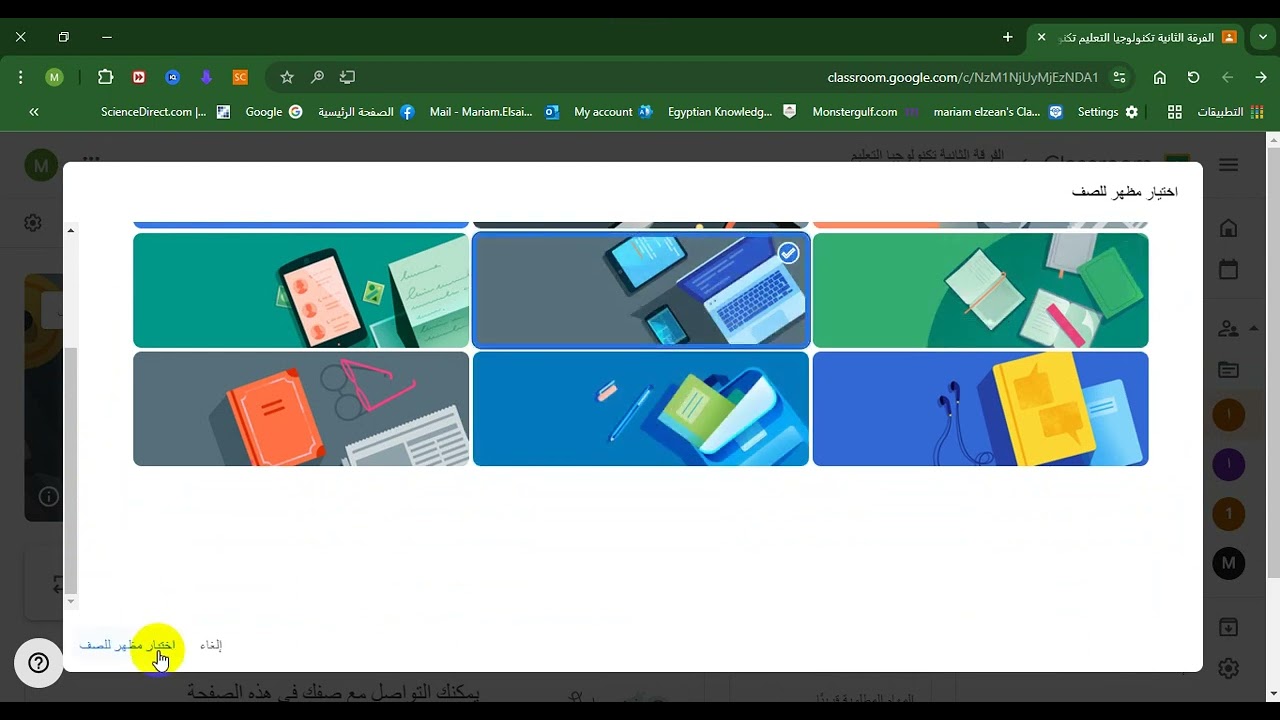Open the red square extension icon

coord(139,77)
